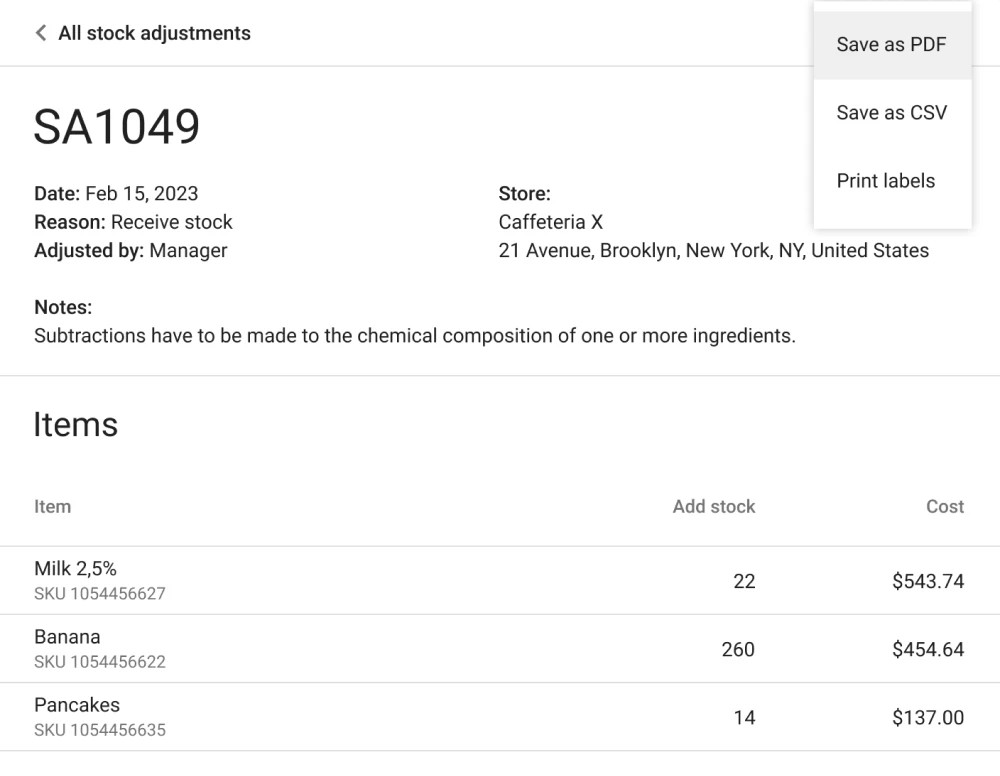Click SKU 1054456627 under Milk

[x=100, y=594]
